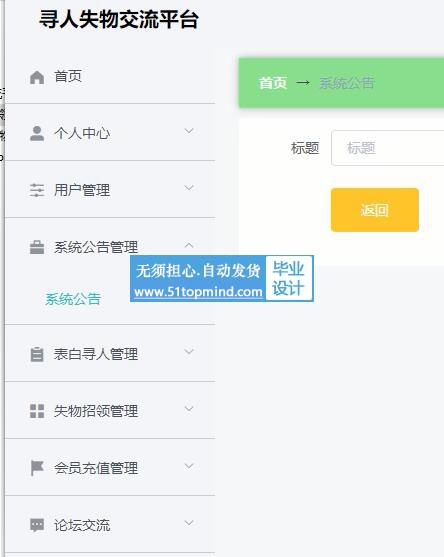Expand the 论坛交流 chevron
The width and height of the screenshot is (444, 557).
(189, 523)
